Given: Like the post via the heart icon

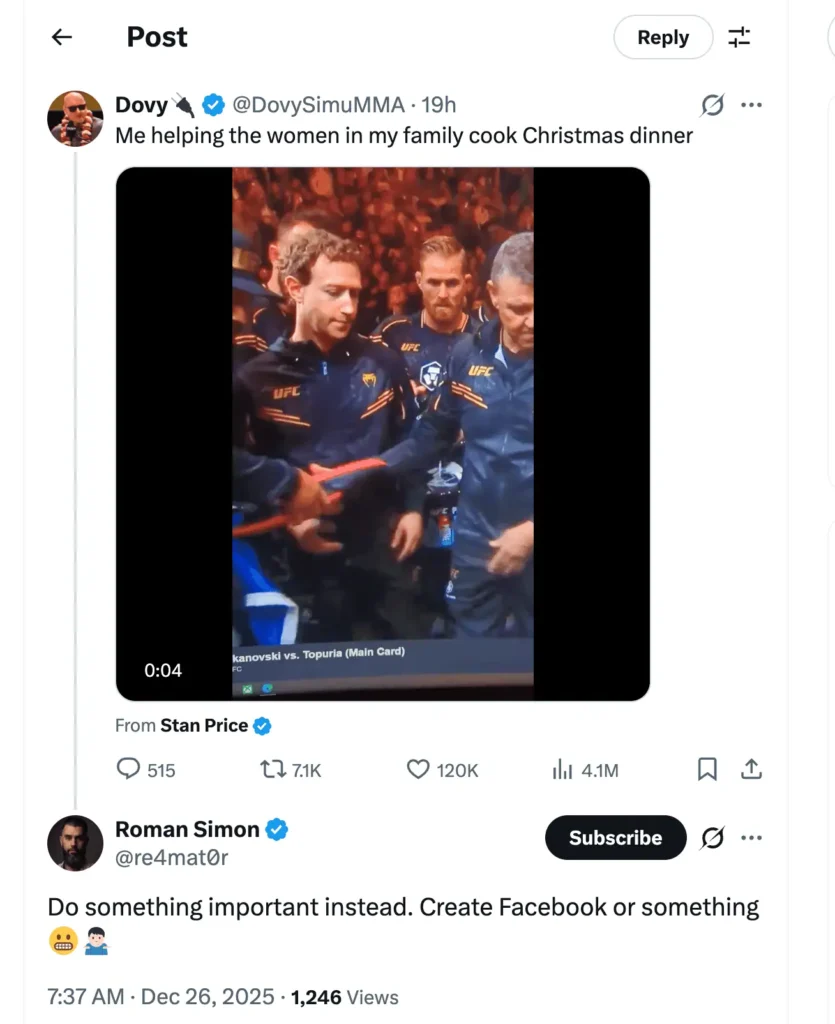Looking at the screenshot, I should click(417, 770).
